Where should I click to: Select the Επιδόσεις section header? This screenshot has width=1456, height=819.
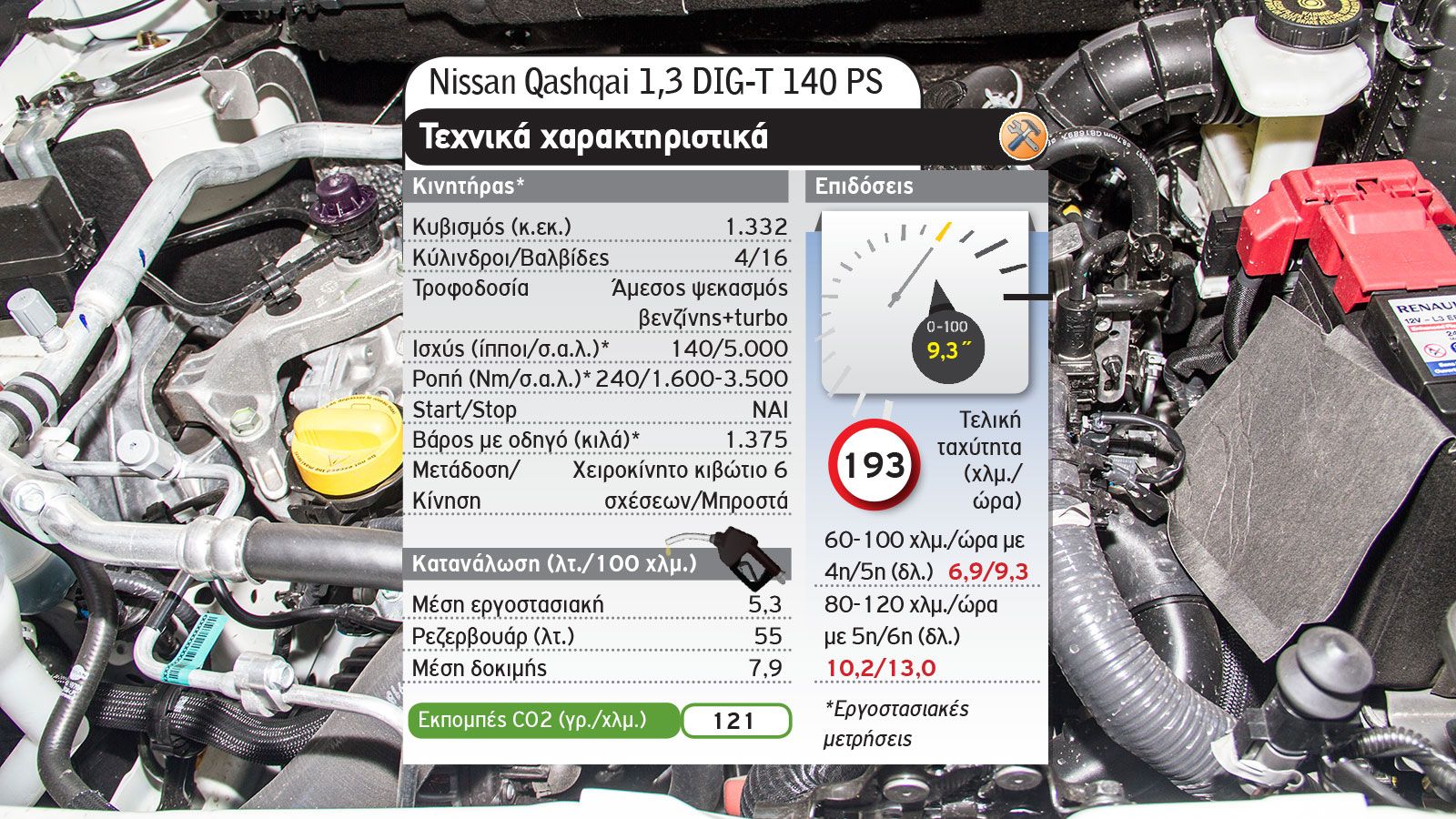pos(925,186)
